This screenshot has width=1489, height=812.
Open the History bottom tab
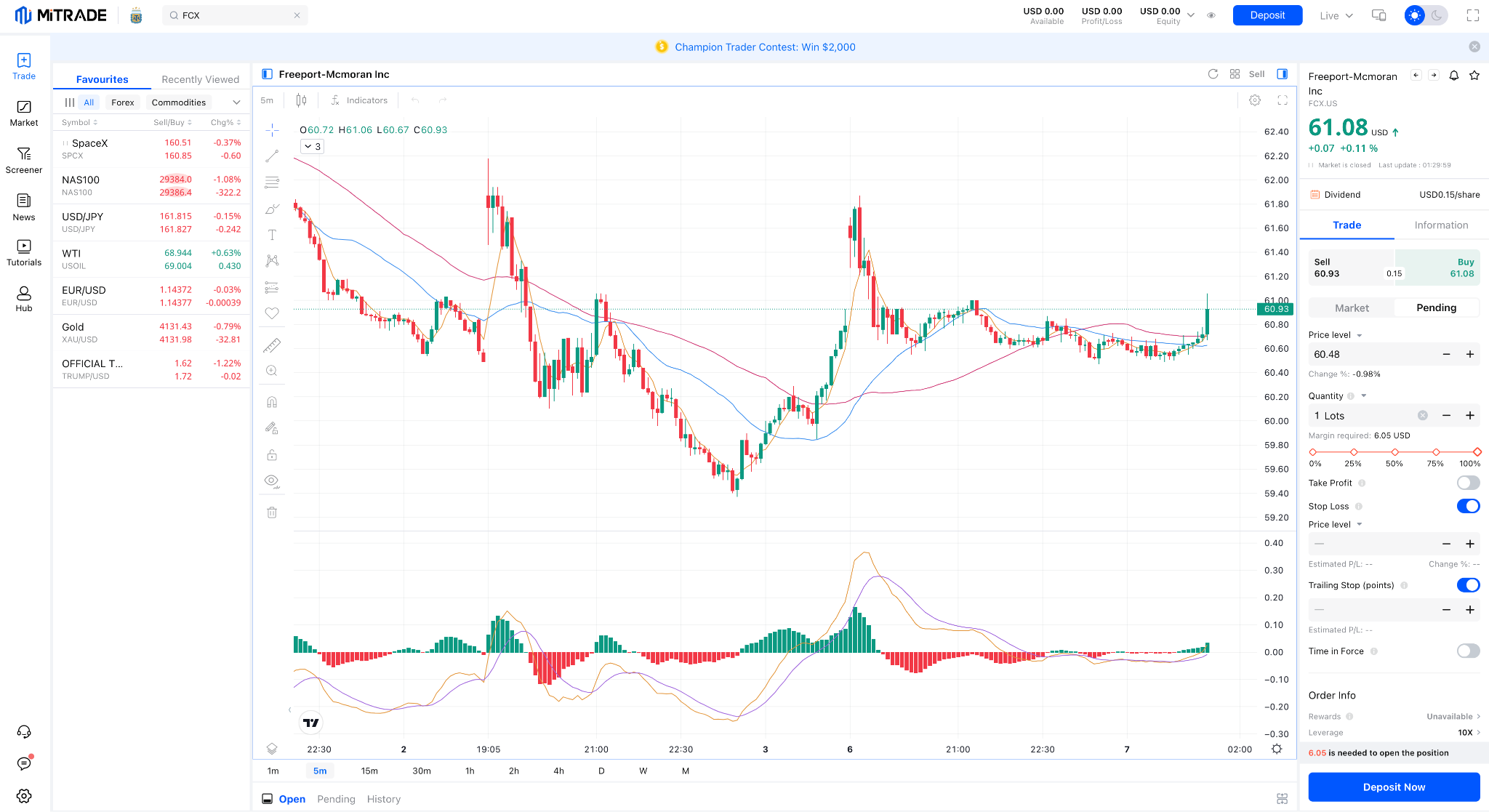(384, 799)
